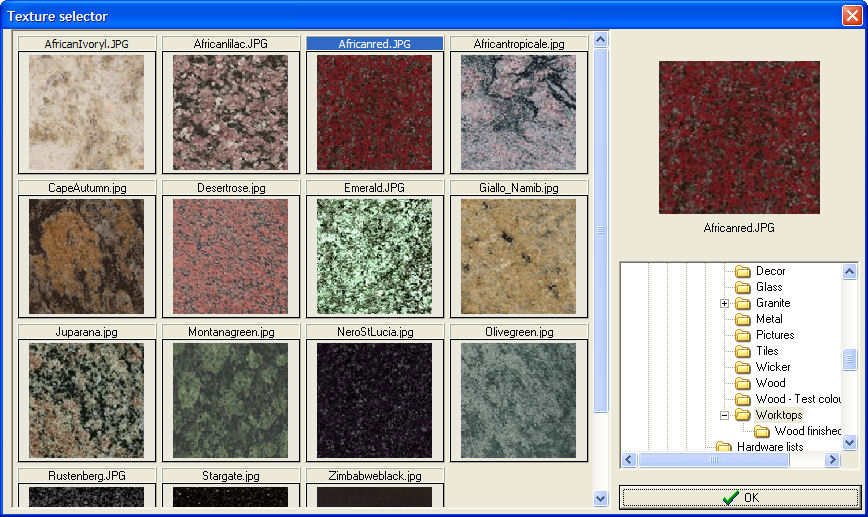Viewport: 868px width, 517px height.
Task: Open the Glass folder in tree
Action: (769, 287)
